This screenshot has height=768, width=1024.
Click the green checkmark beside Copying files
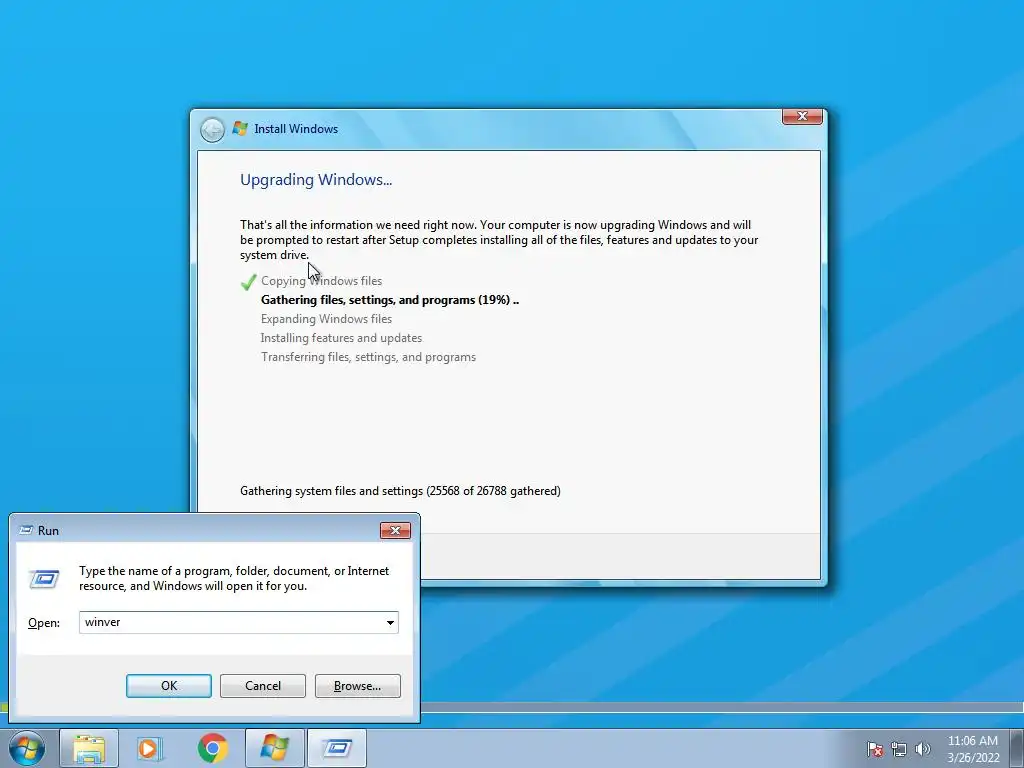tap(248, 282)
